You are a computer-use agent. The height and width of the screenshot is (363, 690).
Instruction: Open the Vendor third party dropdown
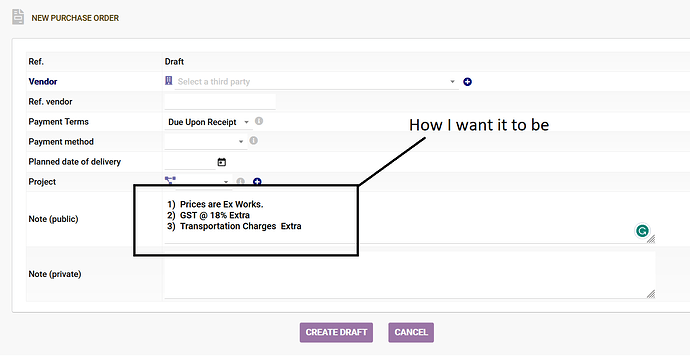point(316,82)
